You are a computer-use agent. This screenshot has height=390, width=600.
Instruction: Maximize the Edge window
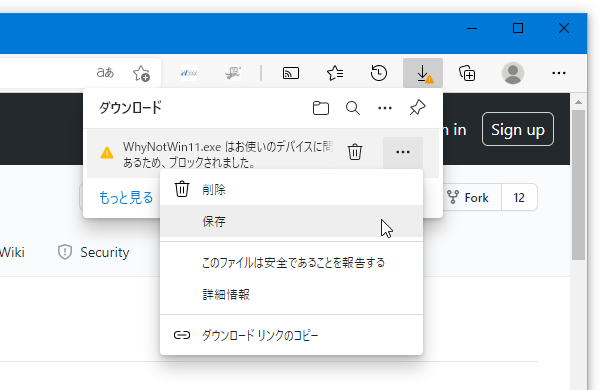(x=518, y=28)
